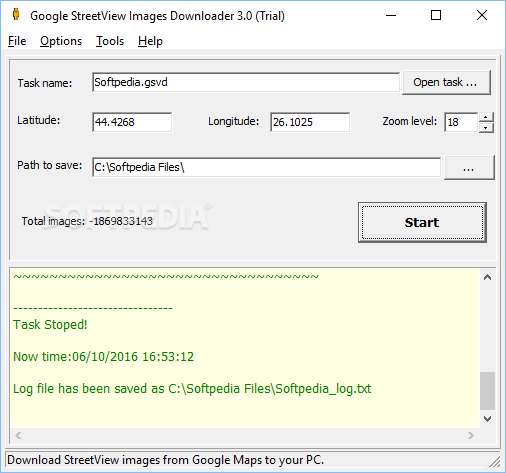506x473 pixels.
Task: Open the File menu
Action: pos(17,41)
